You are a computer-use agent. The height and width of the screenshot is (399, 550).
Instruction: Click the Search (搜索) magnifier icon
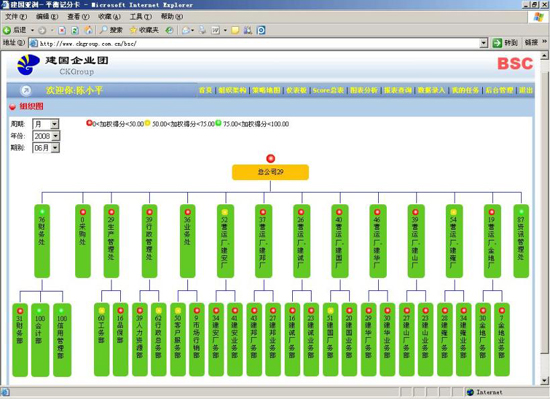point(103,30)
